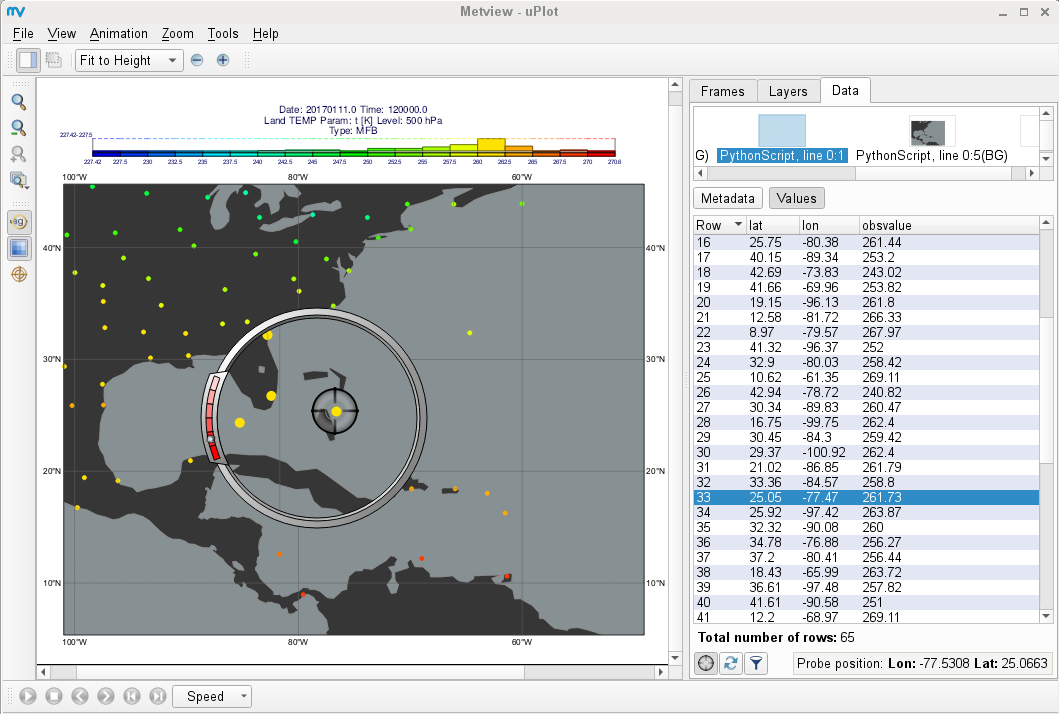Select the Zoom In tool

(19, 102)
